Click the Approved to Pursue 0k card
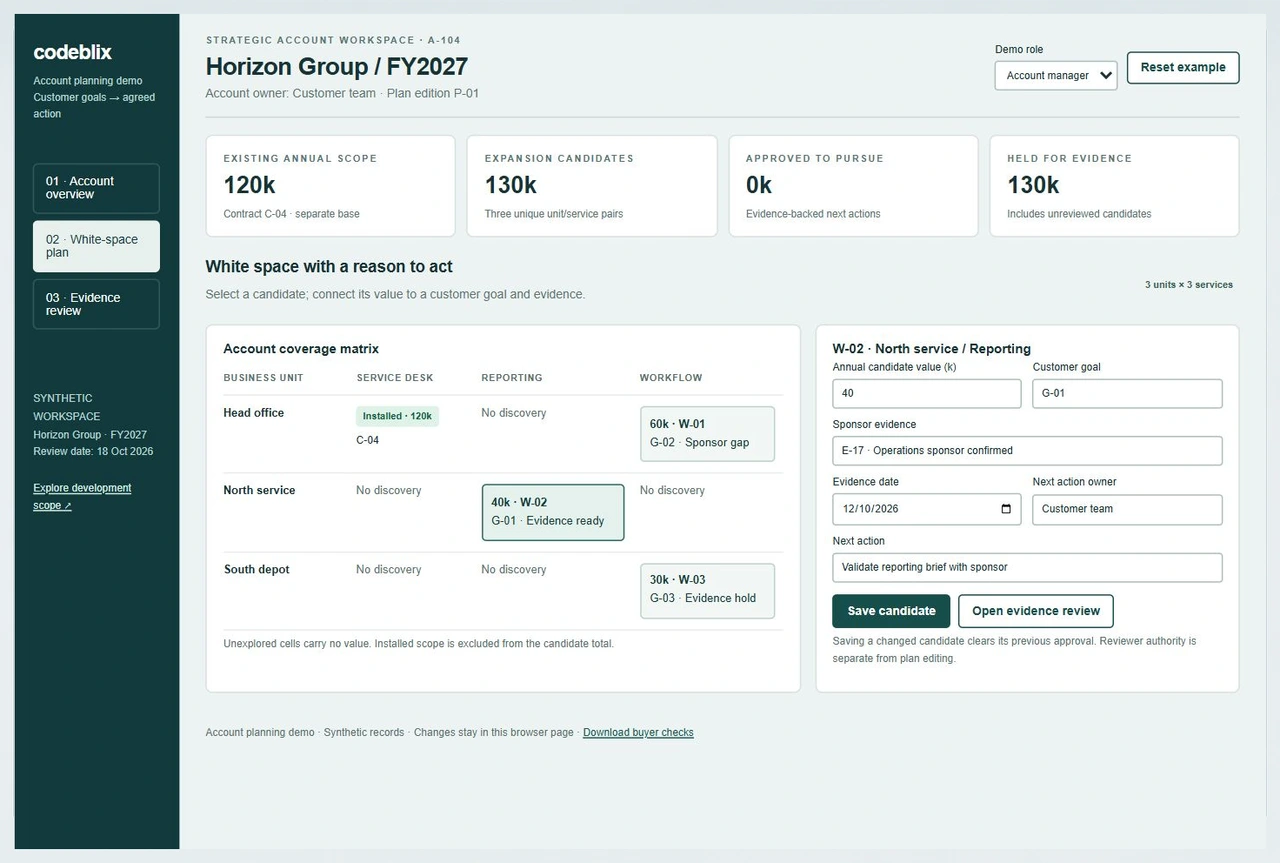Image resolution: width=1280 pixels, height=863 pixels. pos(853,186)
